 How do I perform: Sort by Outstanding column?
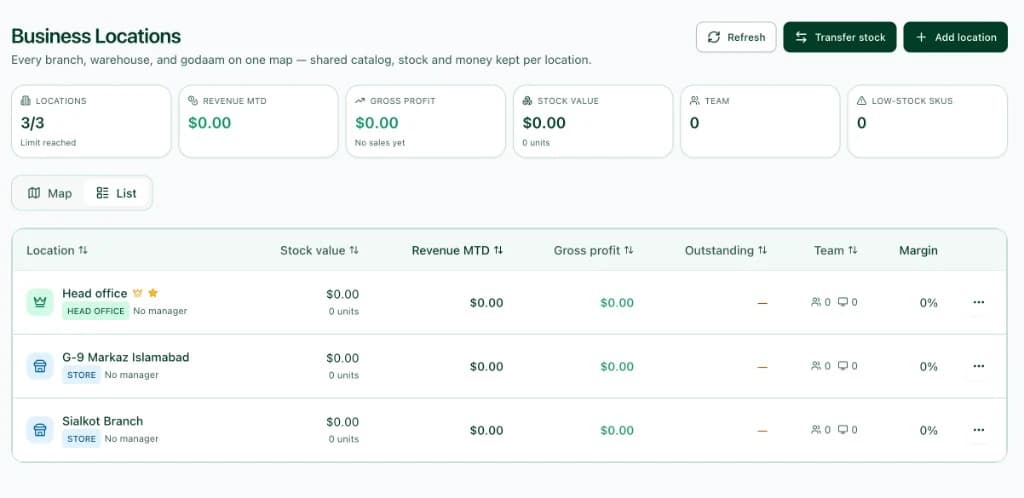726,251
